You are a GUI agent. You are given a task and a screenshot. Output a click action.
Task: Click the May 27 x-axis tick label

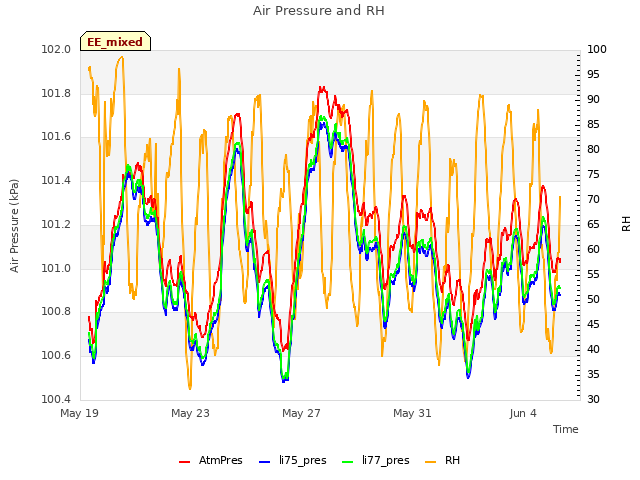[x=301, y=413]
